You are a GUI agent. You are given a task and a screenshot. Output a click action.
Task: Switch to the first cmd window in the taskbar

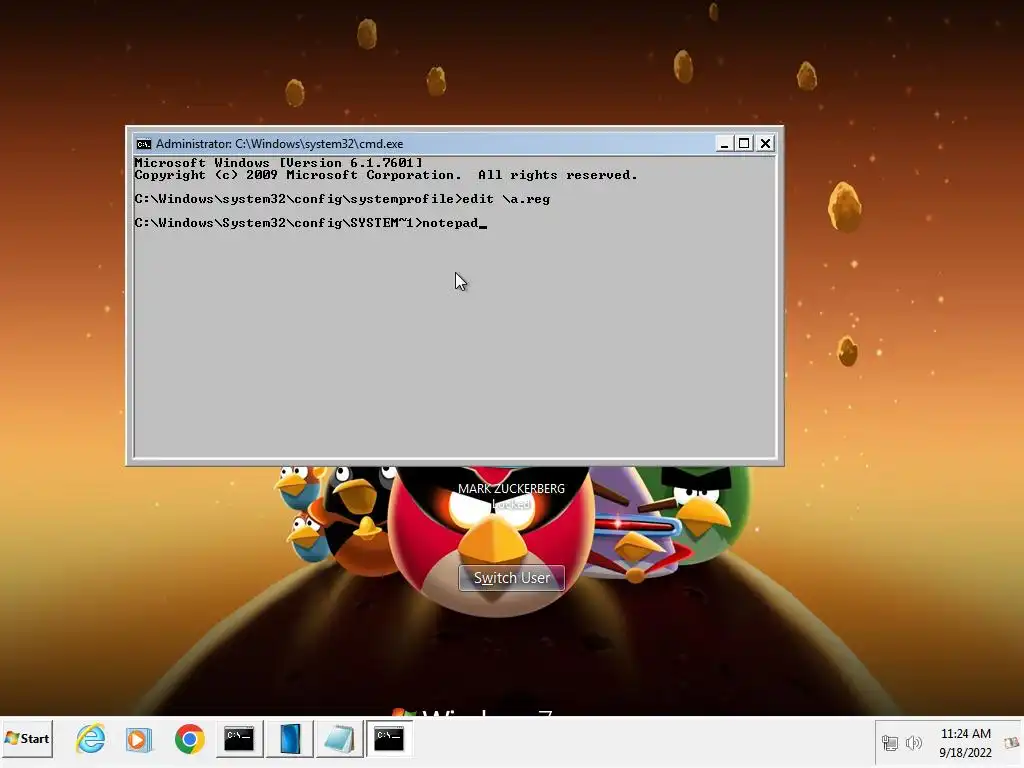[239, 739]
